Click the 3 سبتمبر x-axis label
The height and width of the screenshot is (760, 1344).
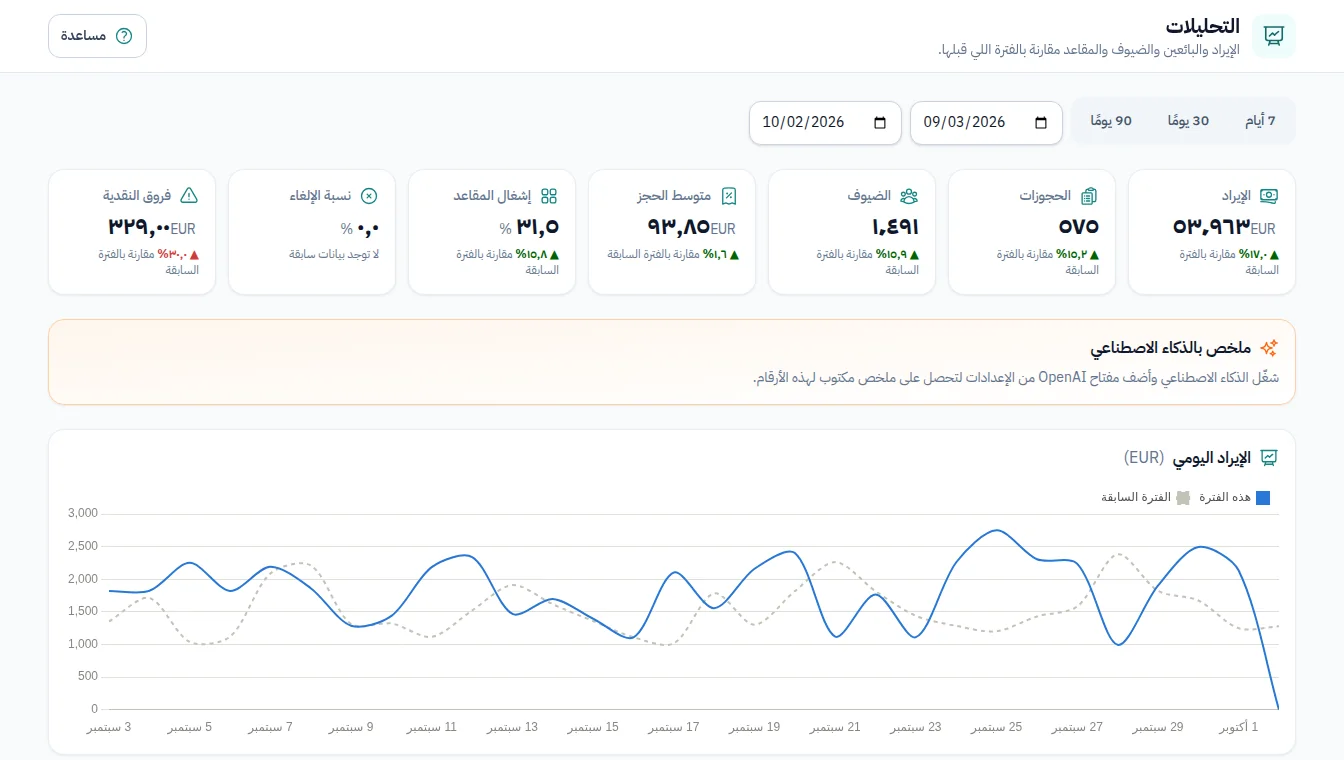(109, 727)
